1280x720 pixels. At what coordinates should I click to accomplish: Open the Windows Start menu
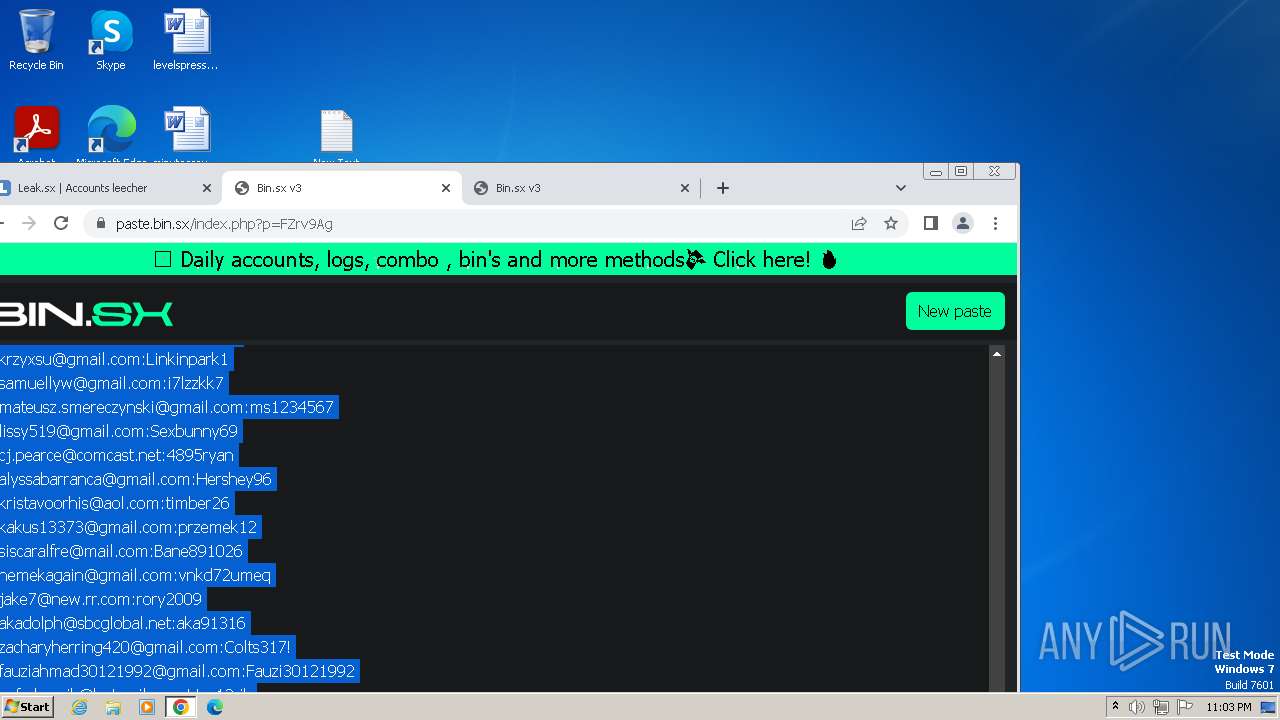(28, 707)
